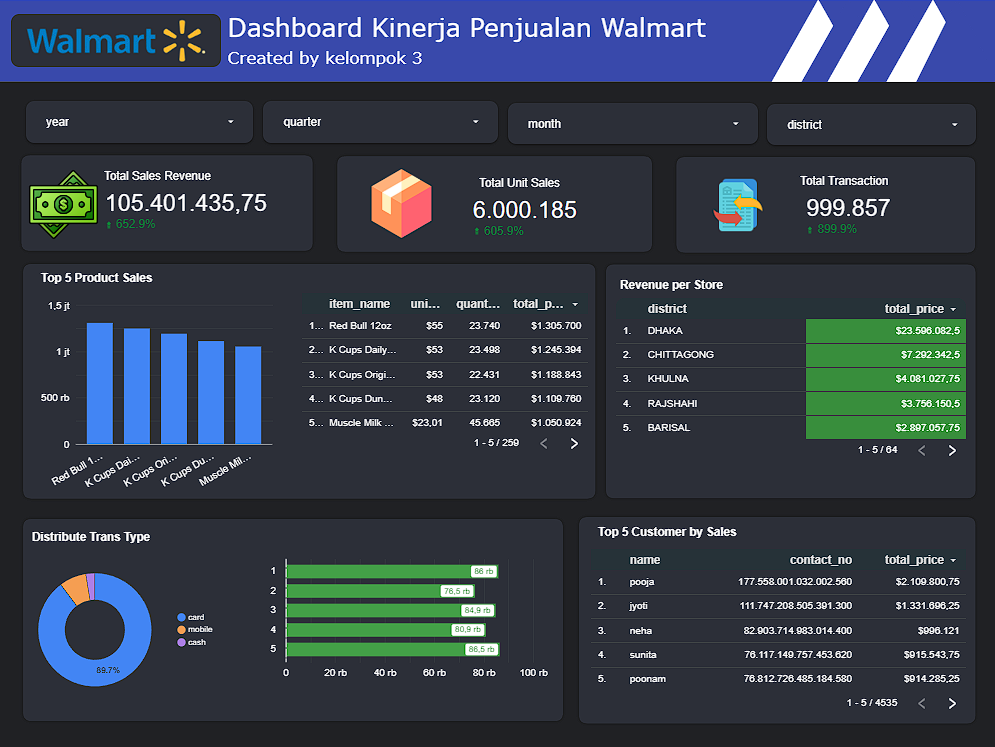The image size is (995, 747).
Task: Open the month filter dropdown
Action: pyautogui.click(x=633, y=124)
